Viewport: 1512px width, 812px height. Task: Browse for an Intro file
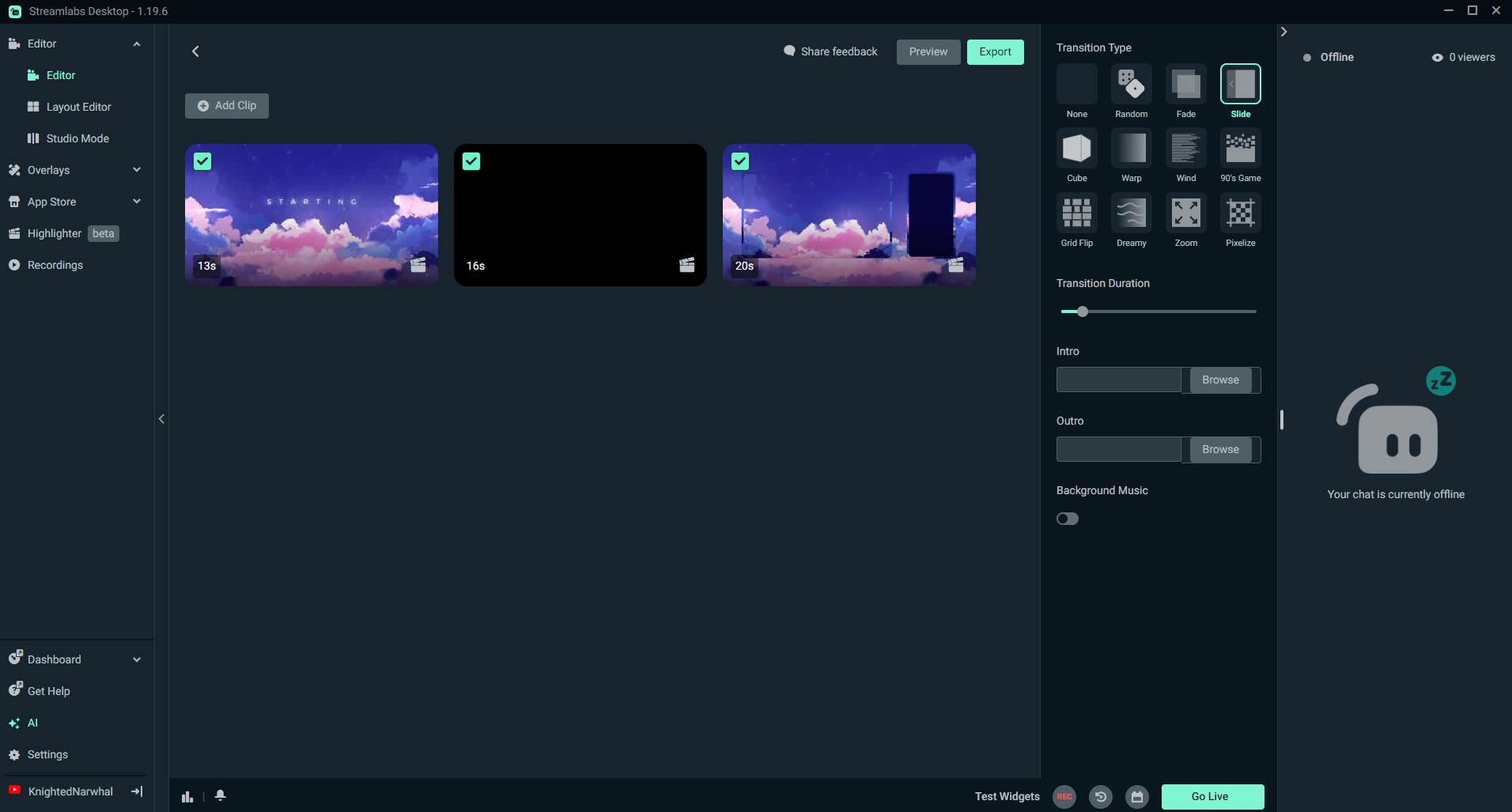click(x=1220, y=380)
